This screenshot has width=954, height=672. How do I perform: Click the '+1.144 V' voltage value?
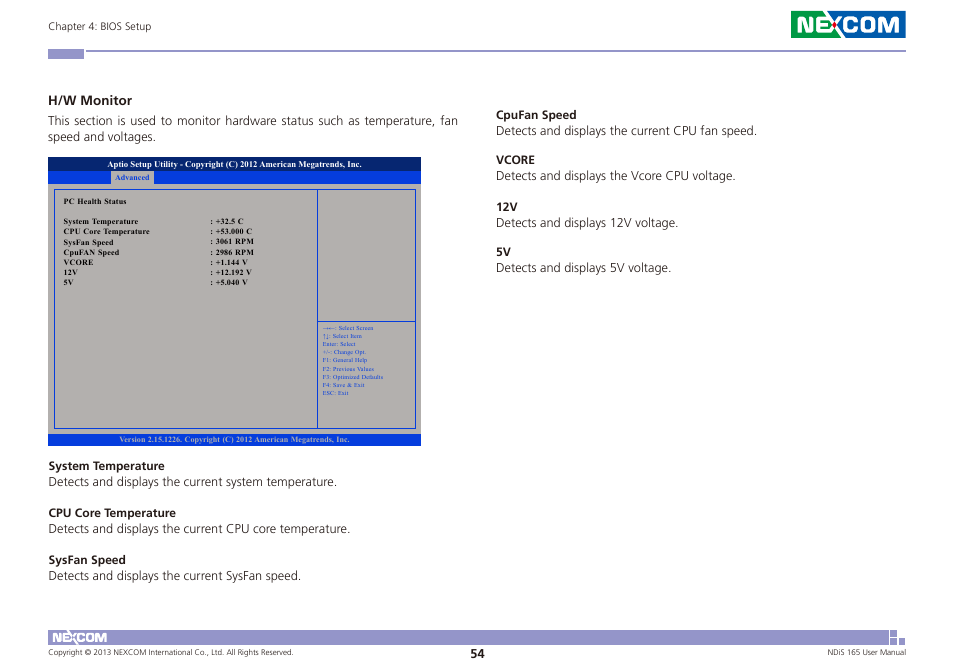click(231, 262)
